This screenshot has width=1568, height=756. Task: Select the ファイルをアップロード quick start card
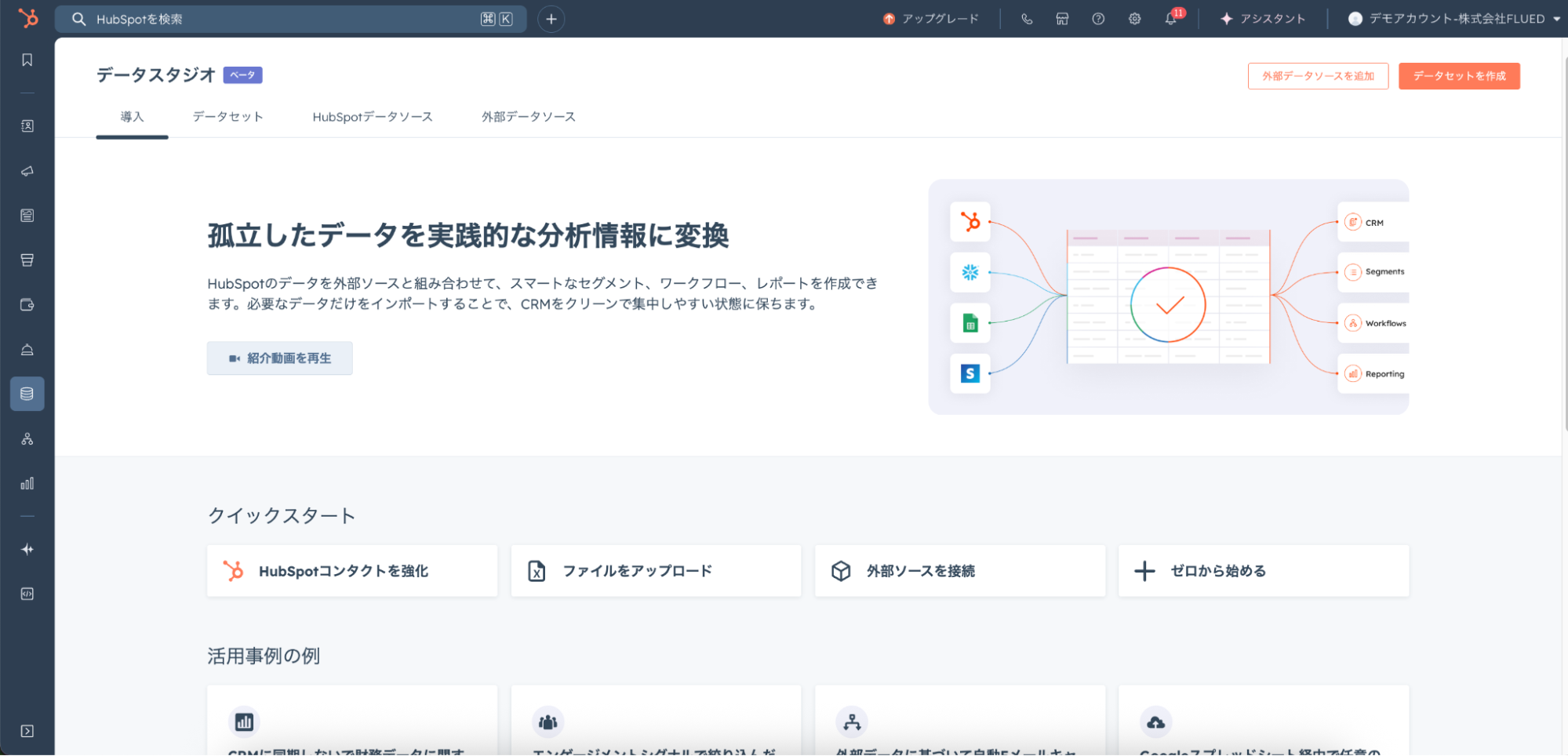pos(656,571)
